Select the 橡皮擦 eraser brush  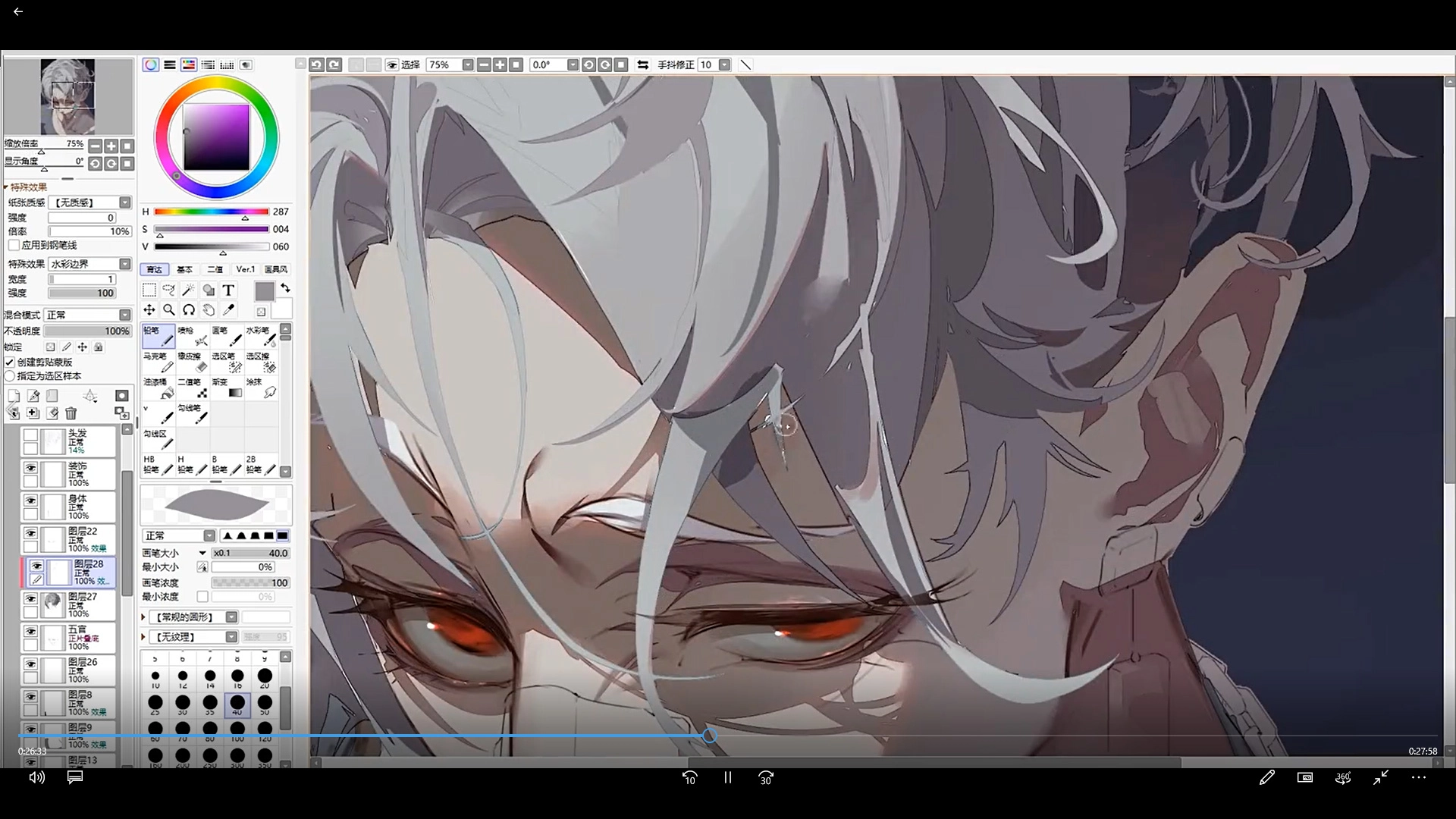coord(194,362)
